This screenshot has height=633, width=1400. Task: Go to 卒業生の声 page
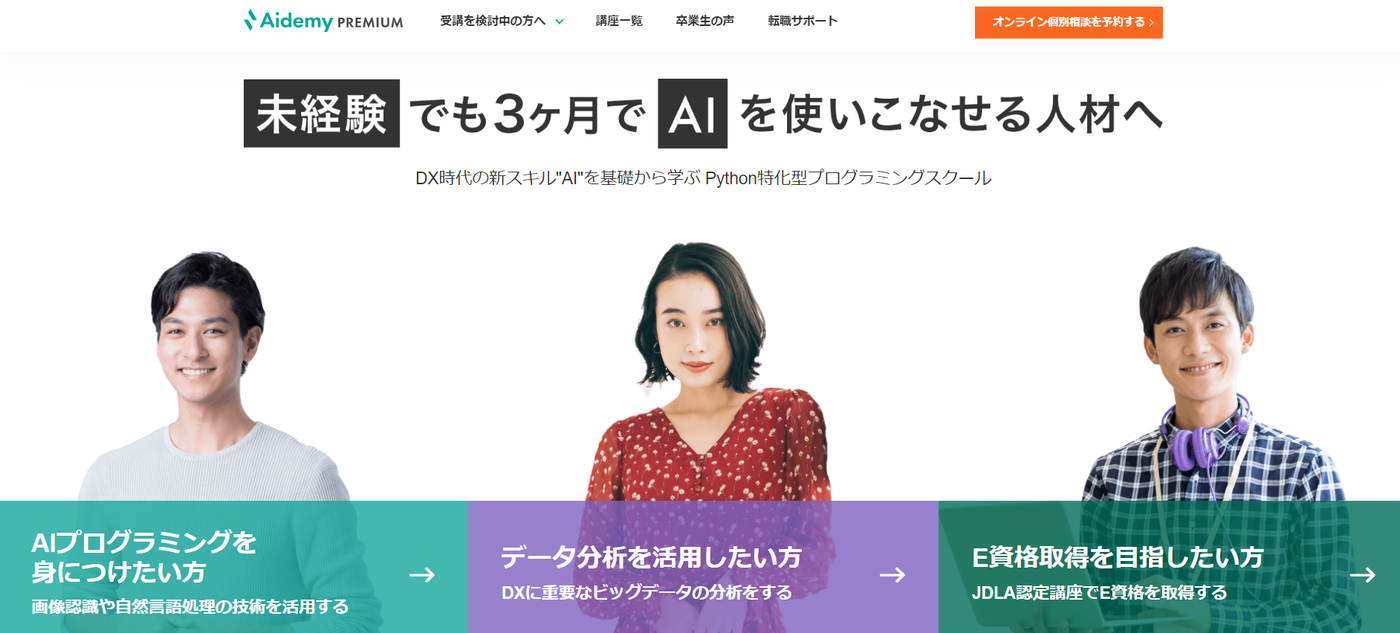pos(705,21)
